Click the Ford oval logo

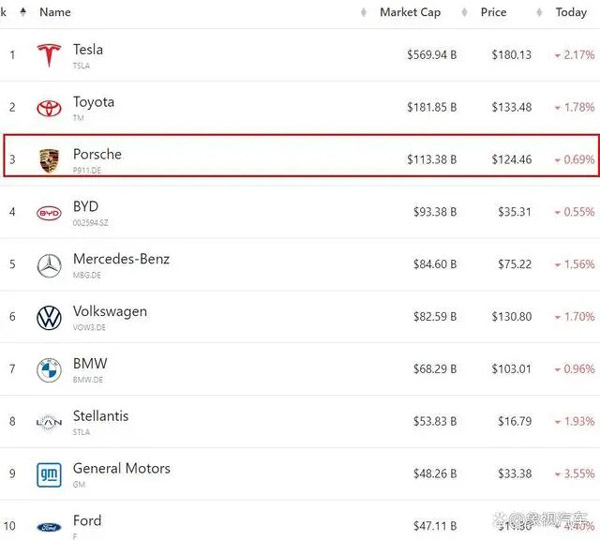point(49,528)
